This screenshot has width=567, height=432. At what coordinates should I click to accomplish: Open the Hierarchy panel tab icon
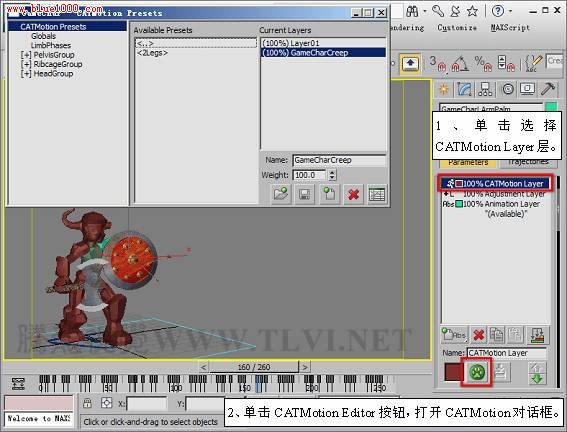pos(485,89)
